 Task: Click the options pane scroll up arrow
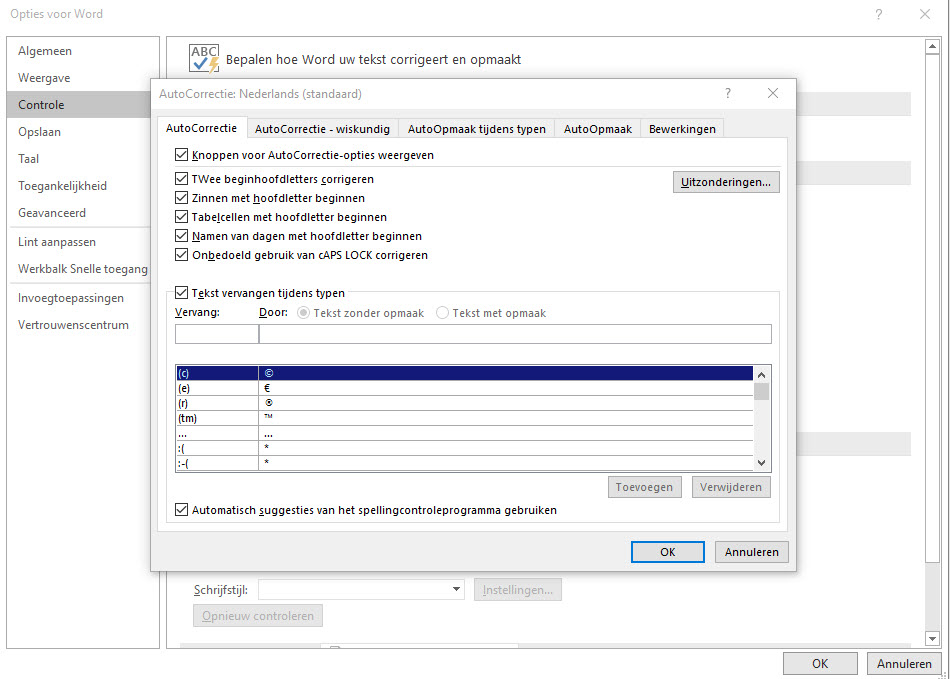[x=932, y=47]
